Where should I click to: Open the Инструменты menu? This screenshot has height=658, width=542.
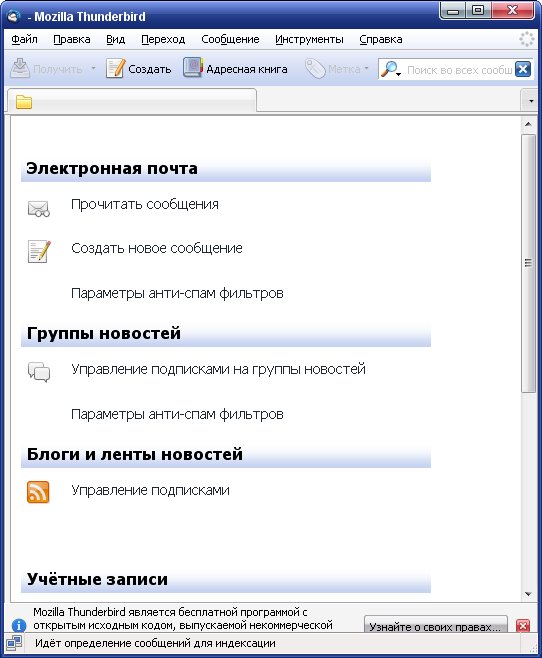pyautogui.click(x=309, y=39)
